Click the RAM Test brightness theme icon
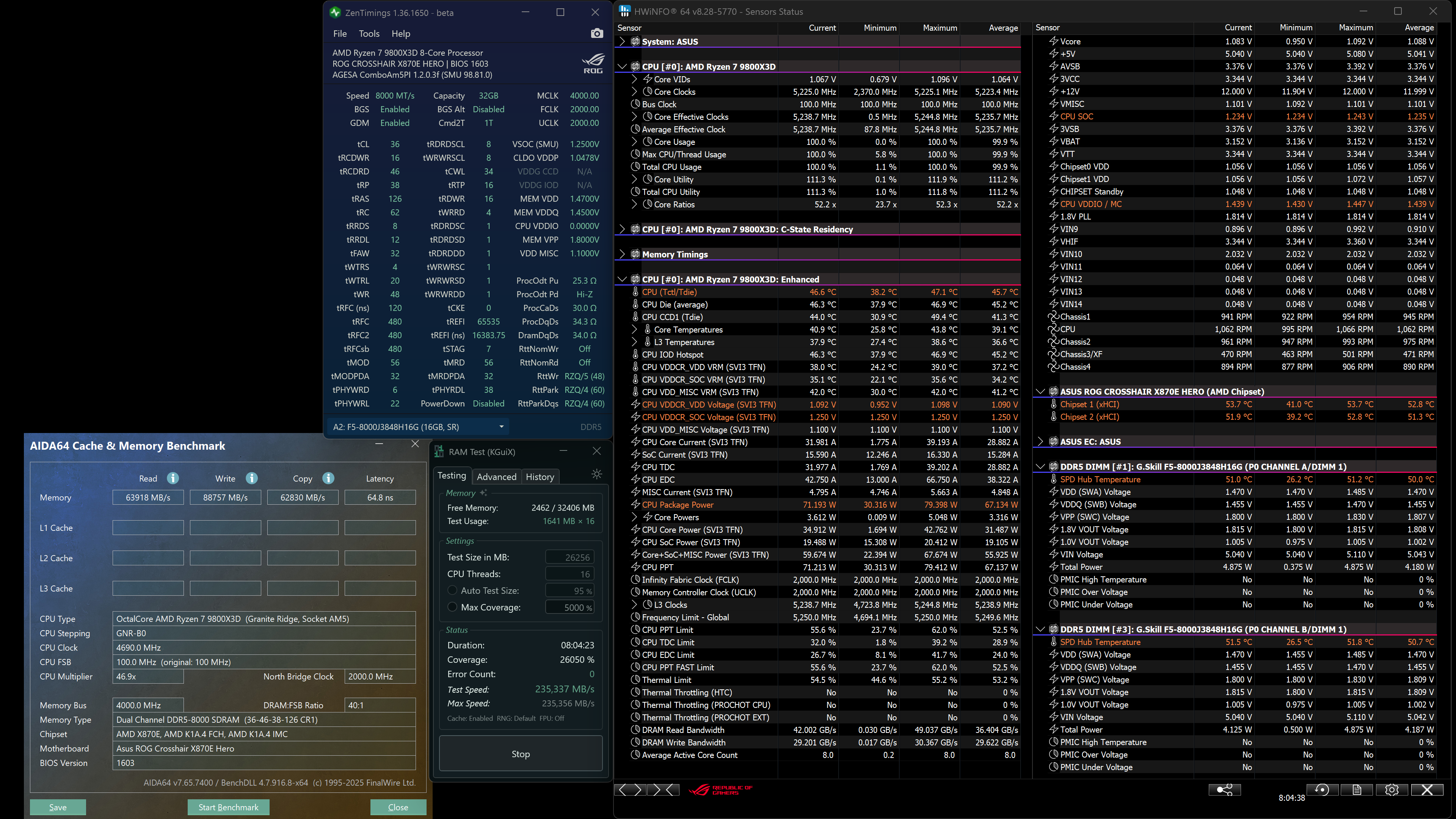Viewport: 1456px width, 819px height. 596,474
